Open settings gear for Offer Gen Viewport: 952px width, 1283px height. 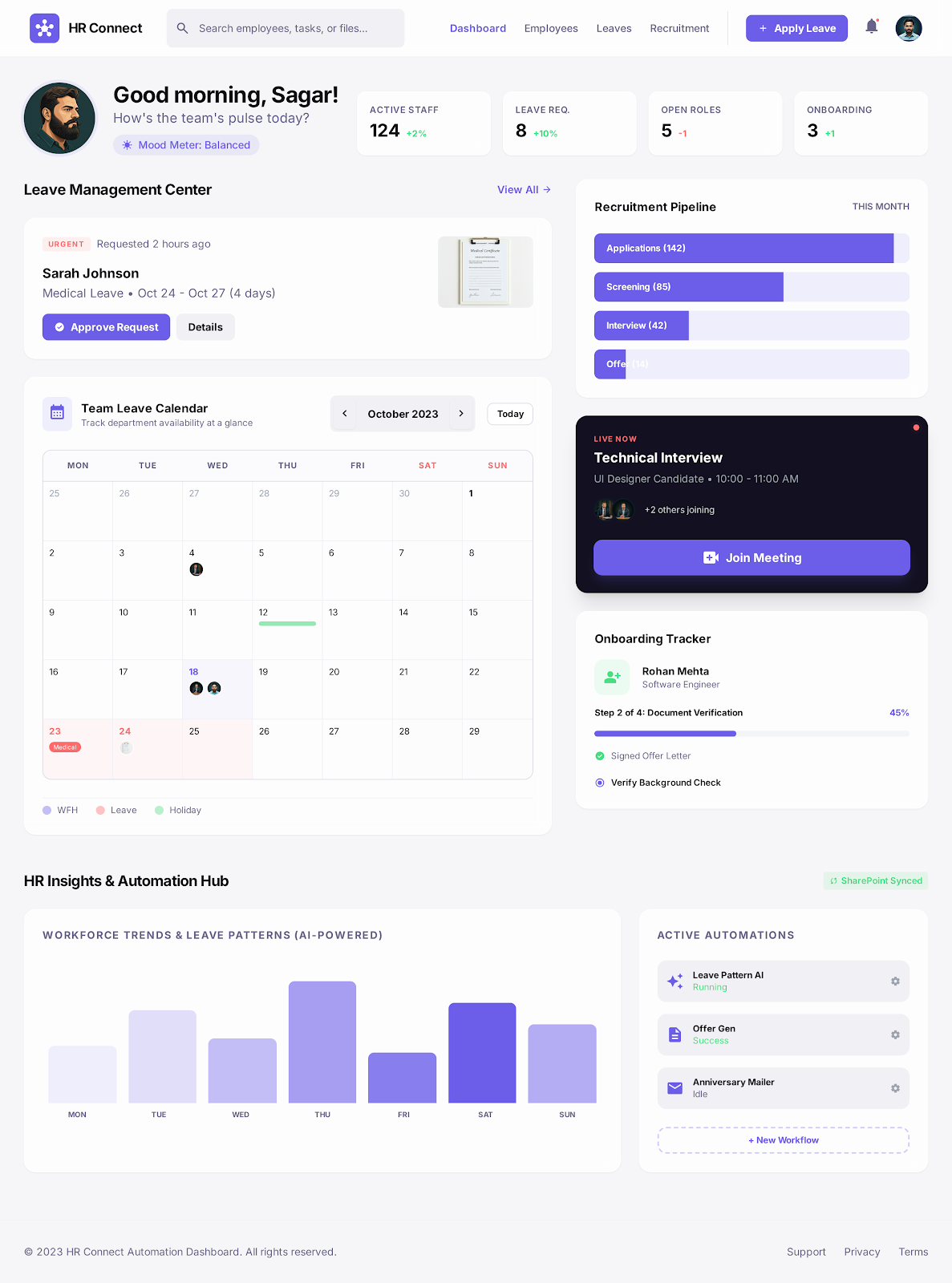pyautogui.click(x=895, y=1035)
